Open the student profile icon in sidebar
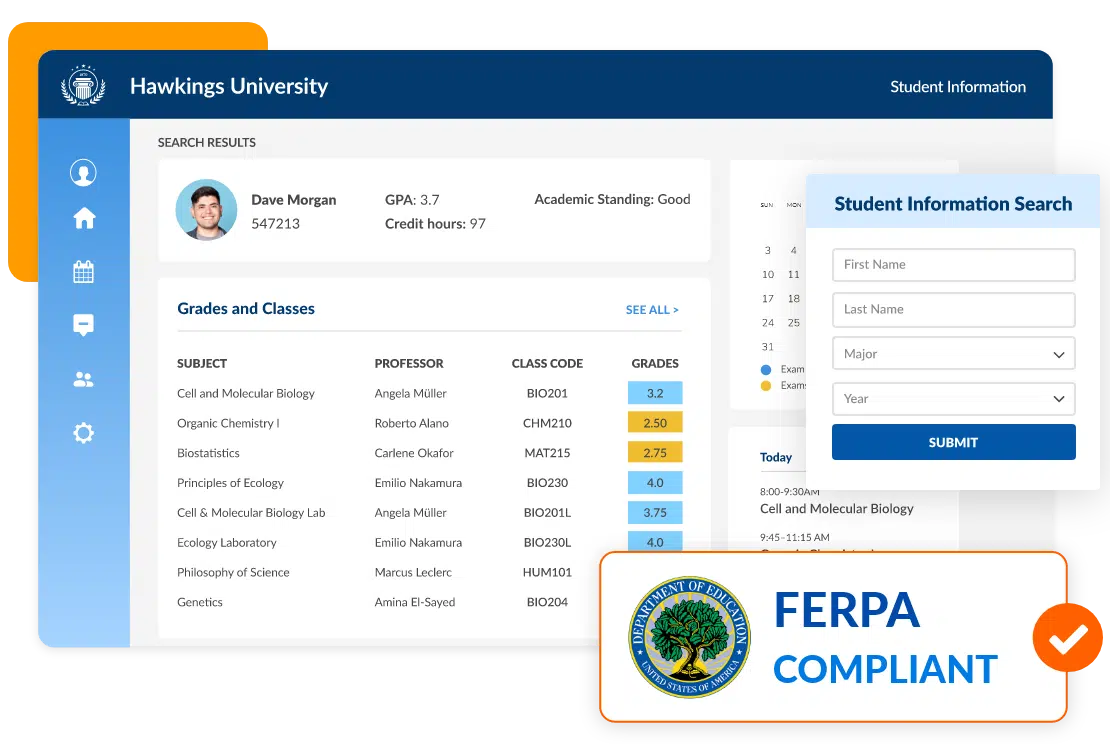This screenshot has width=1110, height=744. tap(83, 172)
